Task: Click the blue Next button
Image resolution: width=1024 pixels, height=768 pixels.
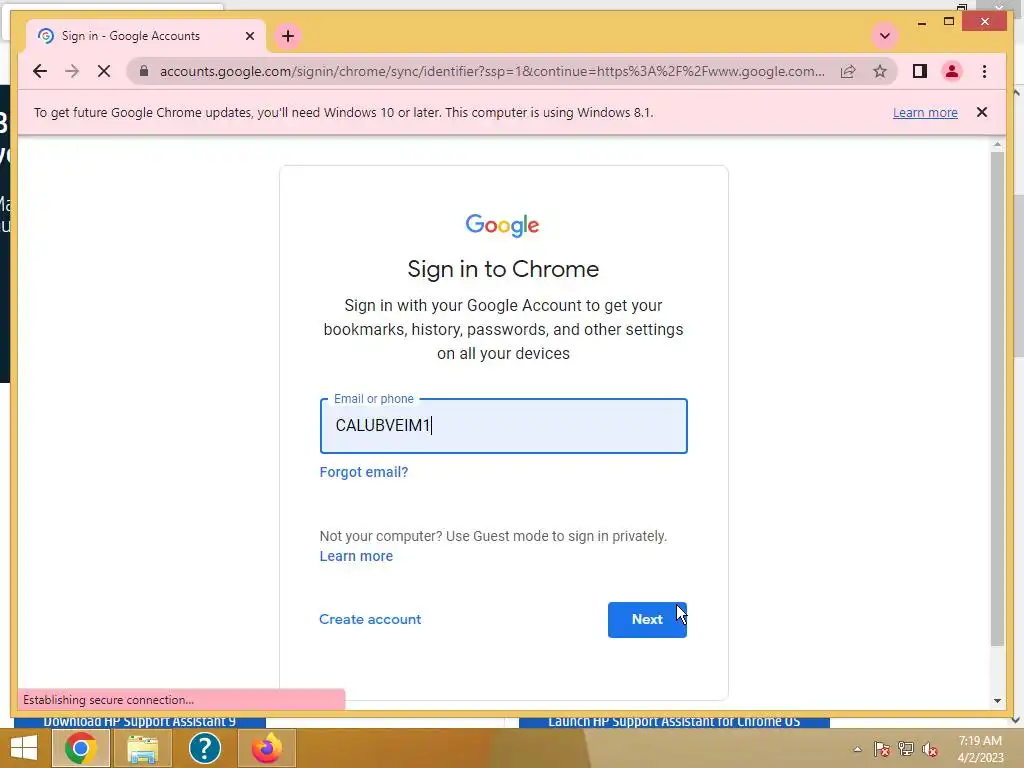Action: 647,620
